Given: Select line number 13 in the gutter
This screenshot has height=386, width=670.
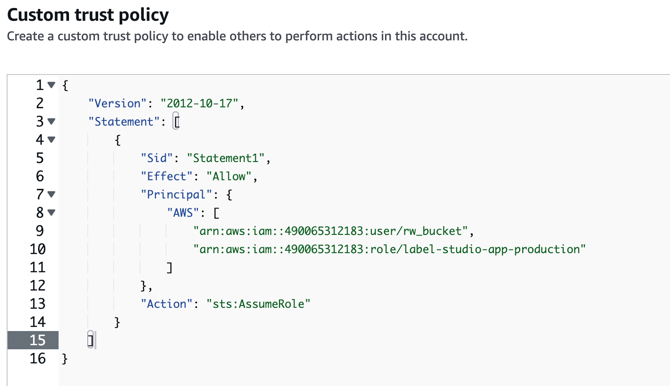Looking at the screenshot, I should point(38,304).
